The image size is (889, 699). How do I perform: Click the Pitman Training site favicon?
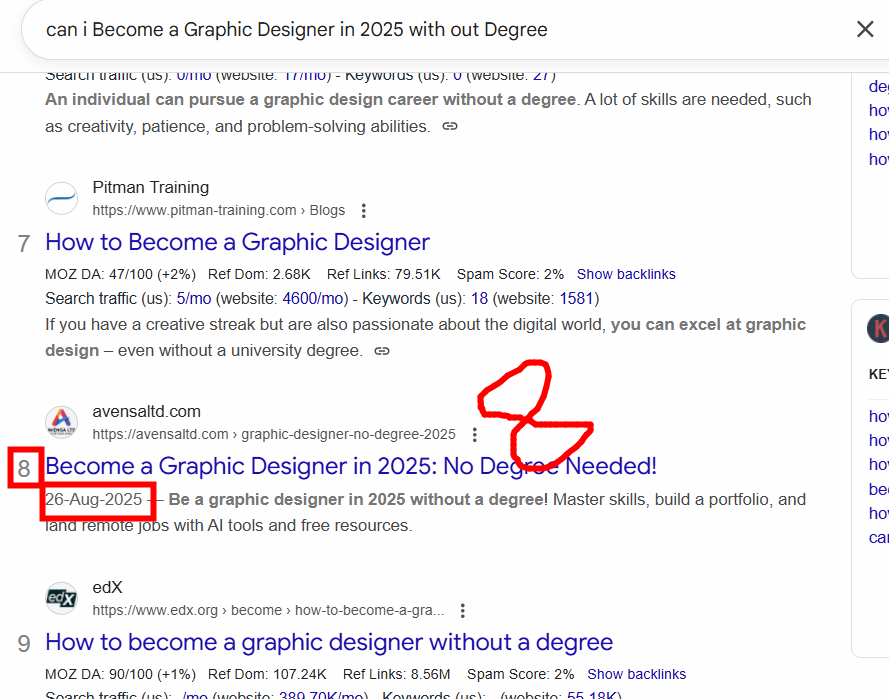click(61, 198)
